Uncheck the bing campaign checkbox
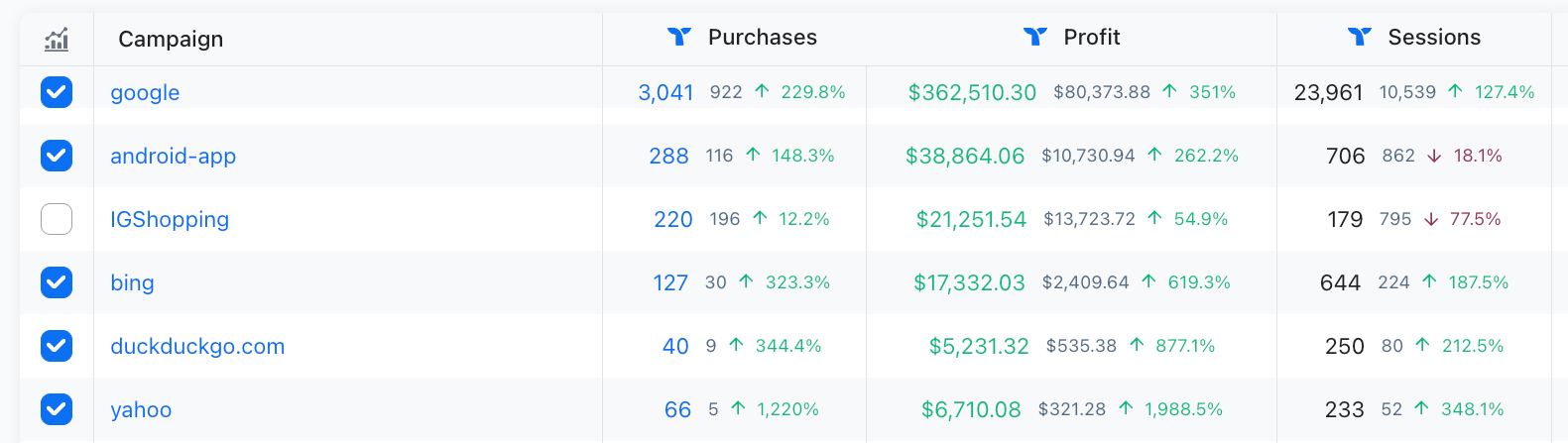 click(57, 282)
